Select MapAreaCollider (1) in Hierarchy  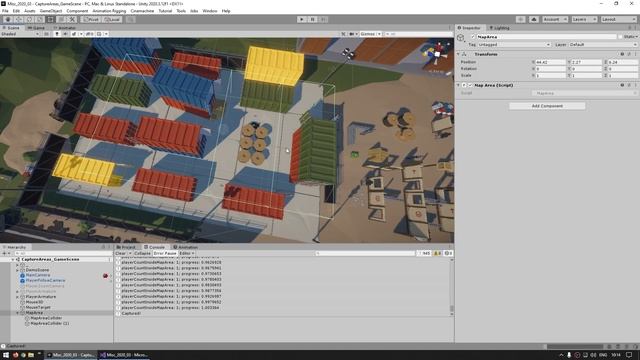pos(50,323)
